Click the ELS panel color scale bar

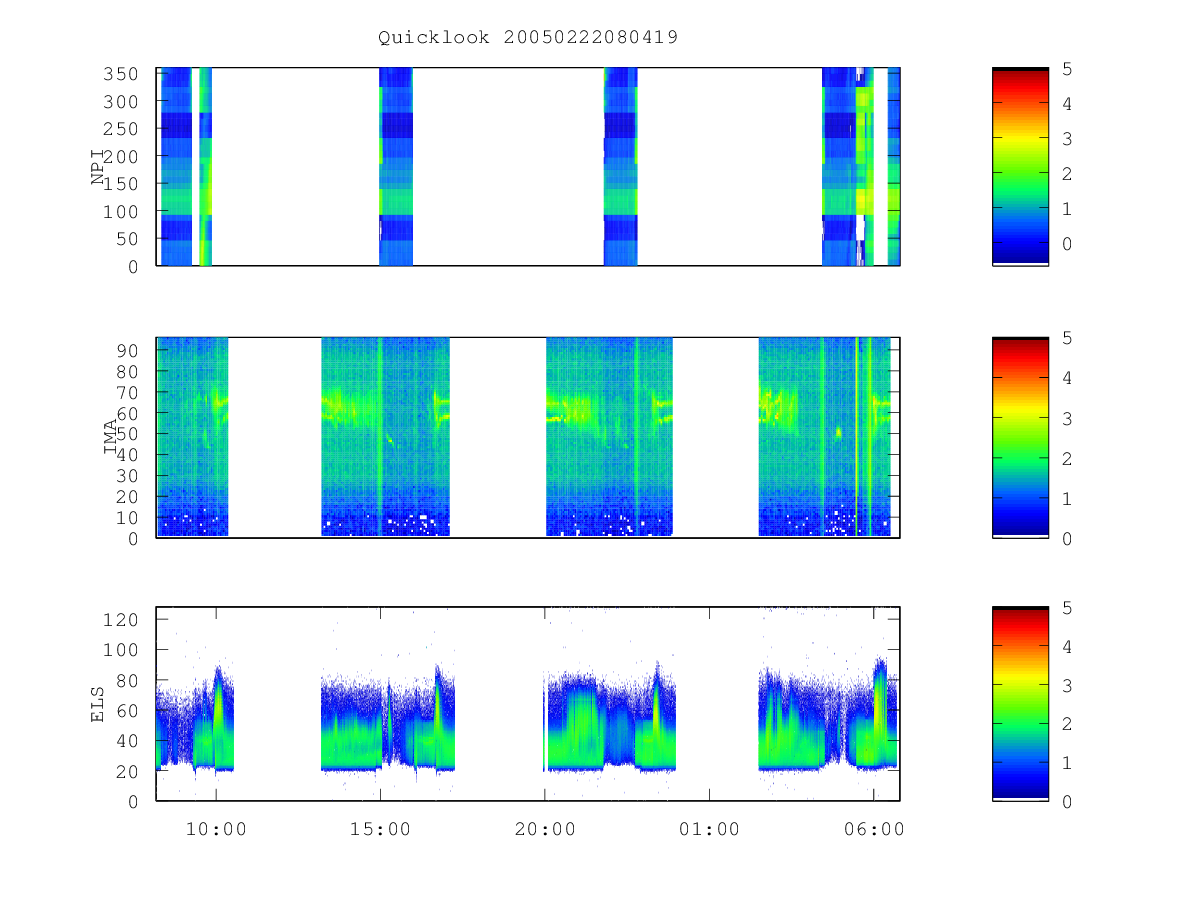point(1020,703)
